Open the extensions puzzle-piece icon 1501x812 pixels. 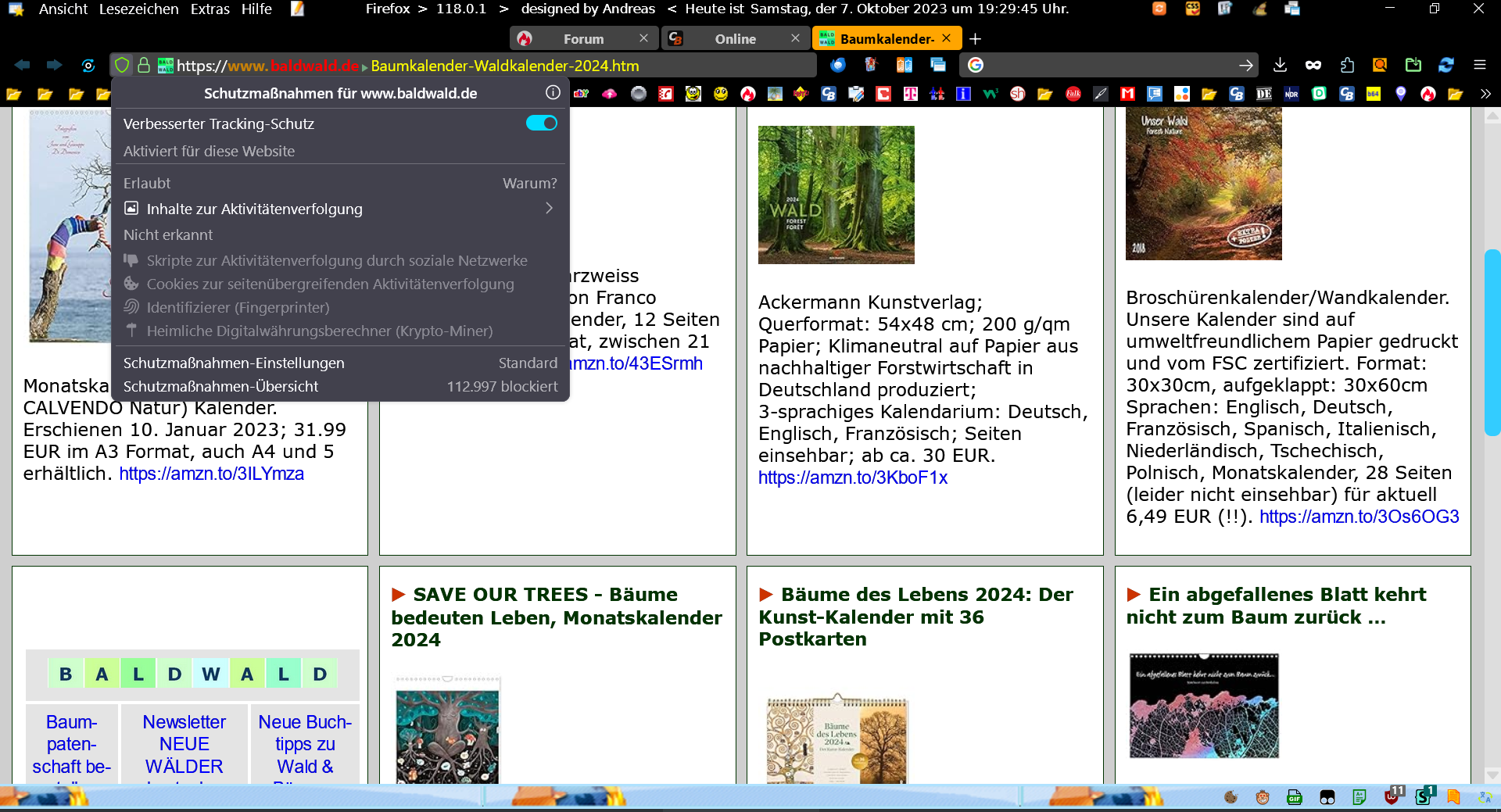[x=1347, y=66]
